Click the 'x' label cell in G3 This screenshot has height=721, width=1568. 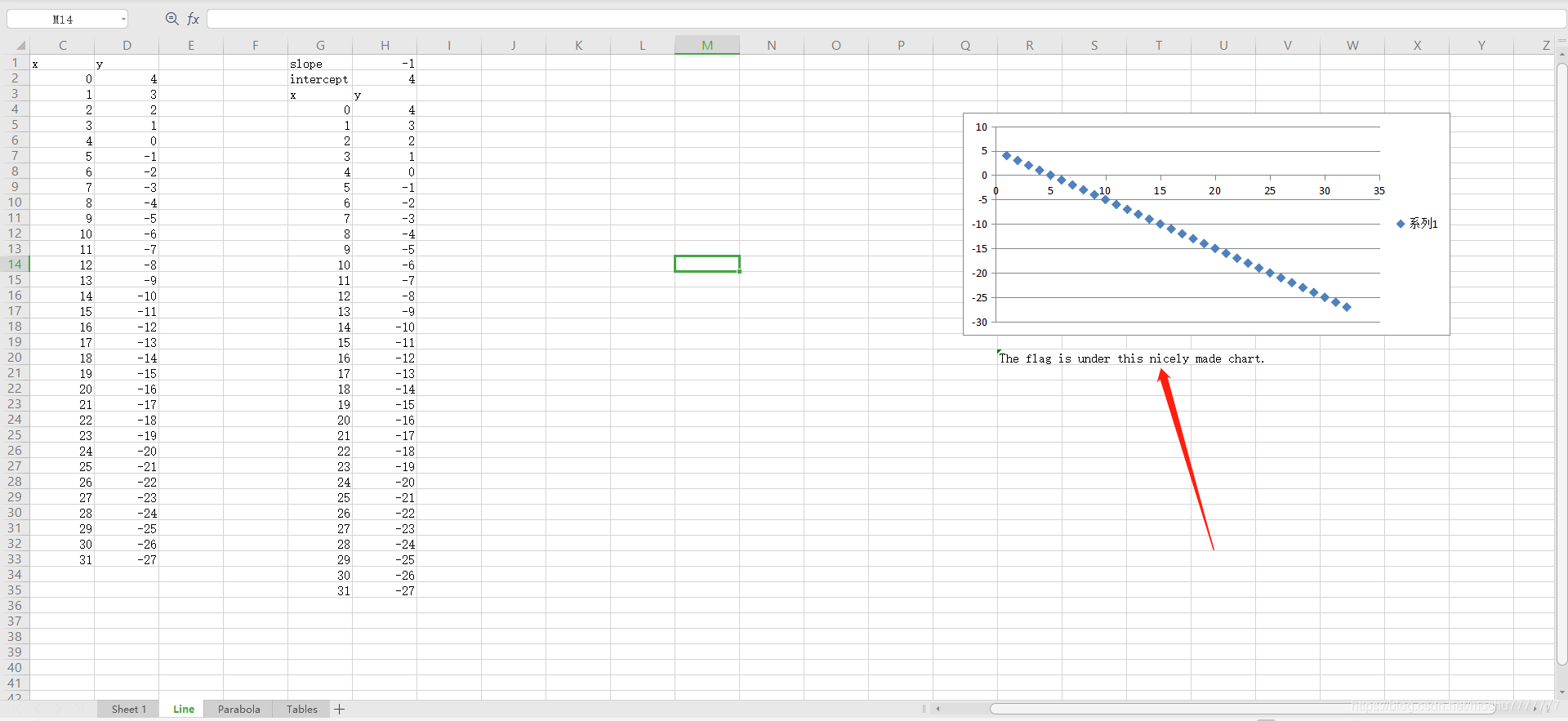pos(320,95)
